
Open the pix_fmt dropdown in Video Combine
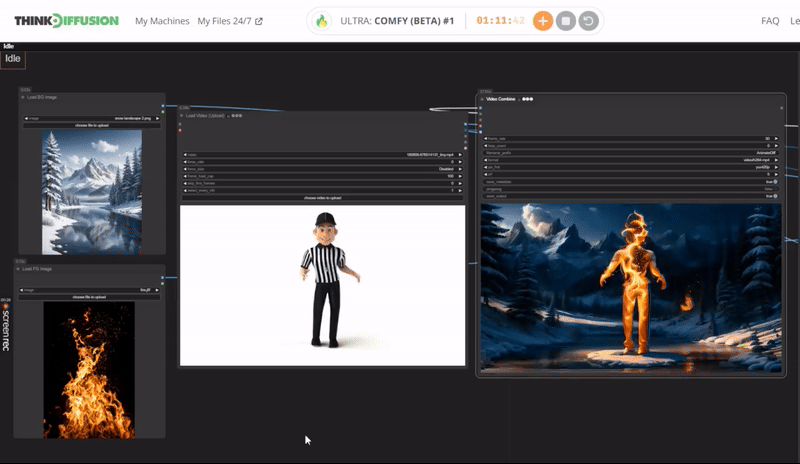(x=631, y=167)
